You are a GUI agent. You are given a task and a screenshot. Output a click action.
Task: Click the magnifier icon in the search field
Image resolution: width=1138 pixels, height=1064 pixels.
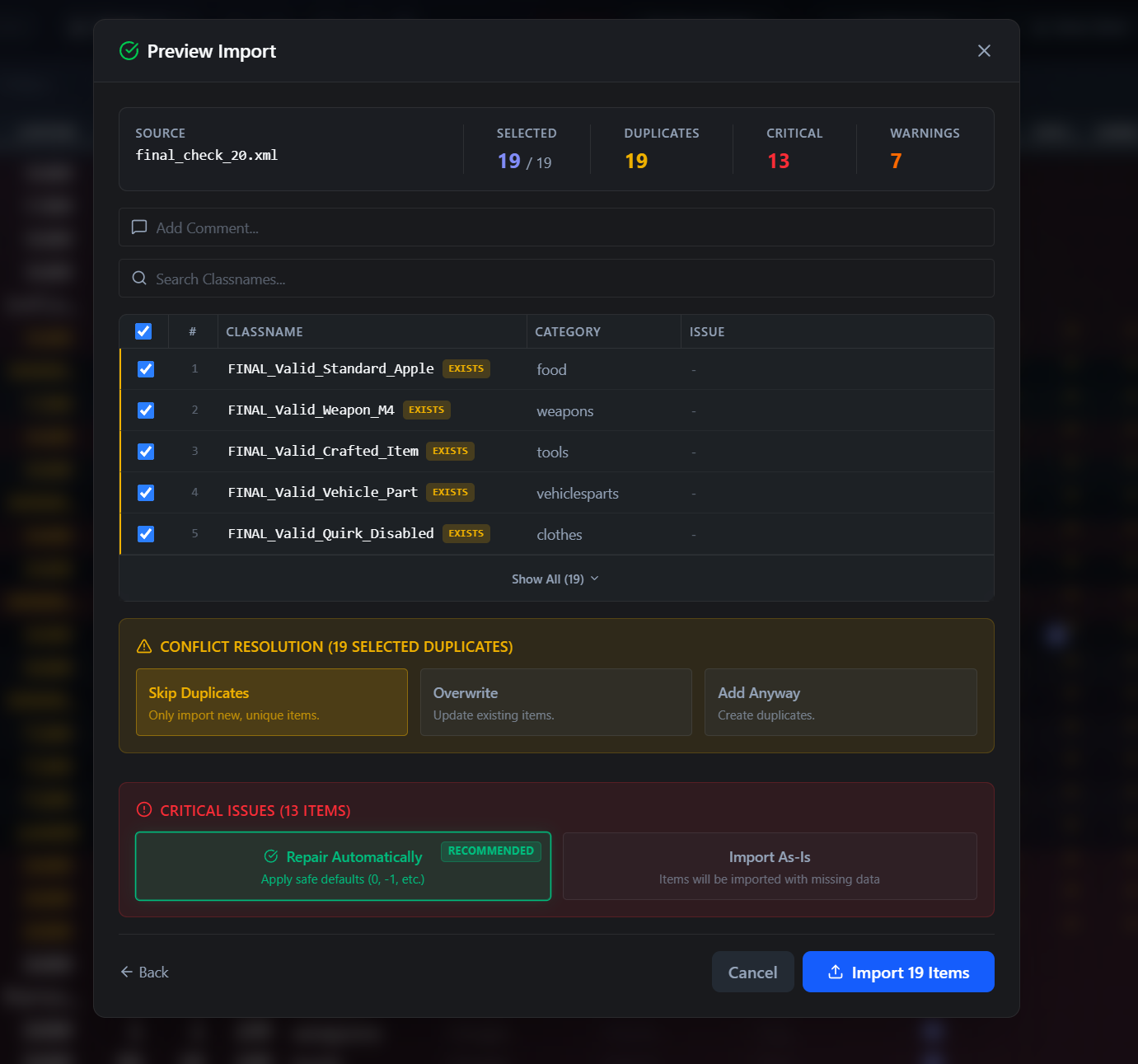[138, 279]
